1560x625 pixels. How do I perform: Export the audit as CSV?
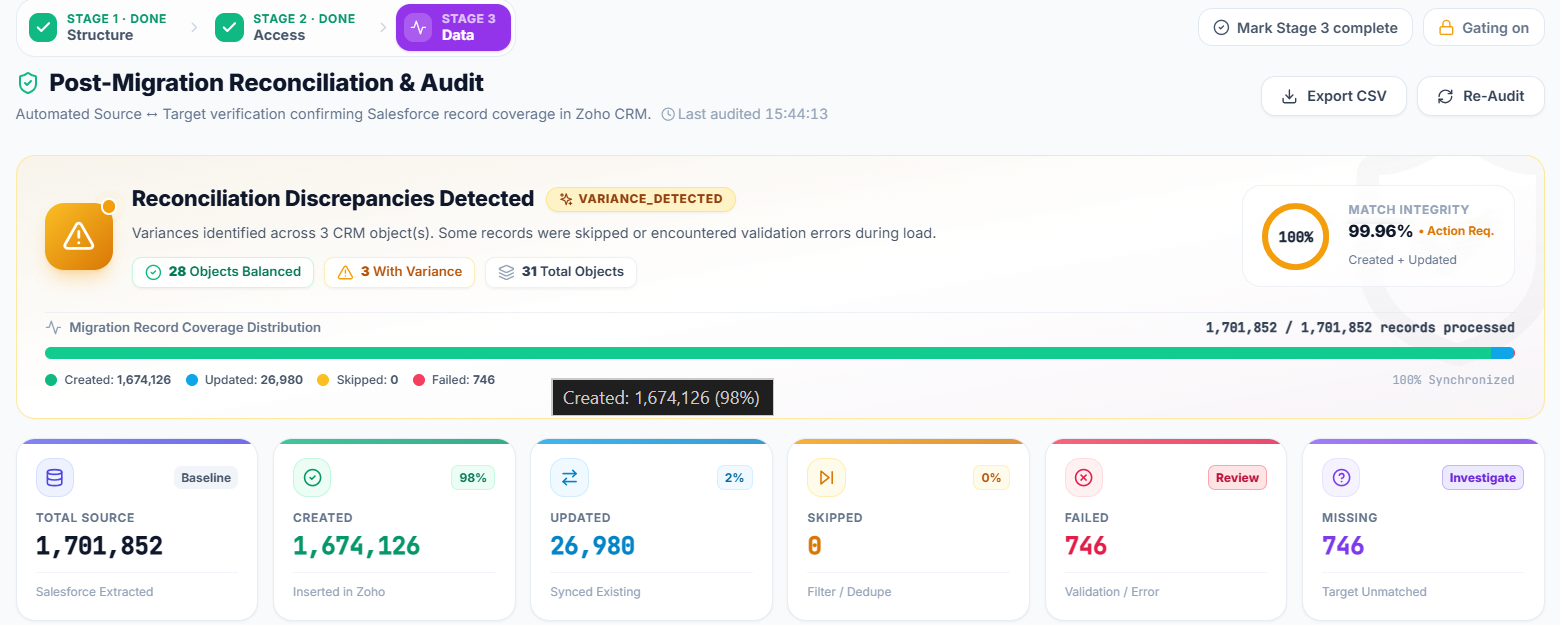pyautogui.click(x=1334, y=96)
